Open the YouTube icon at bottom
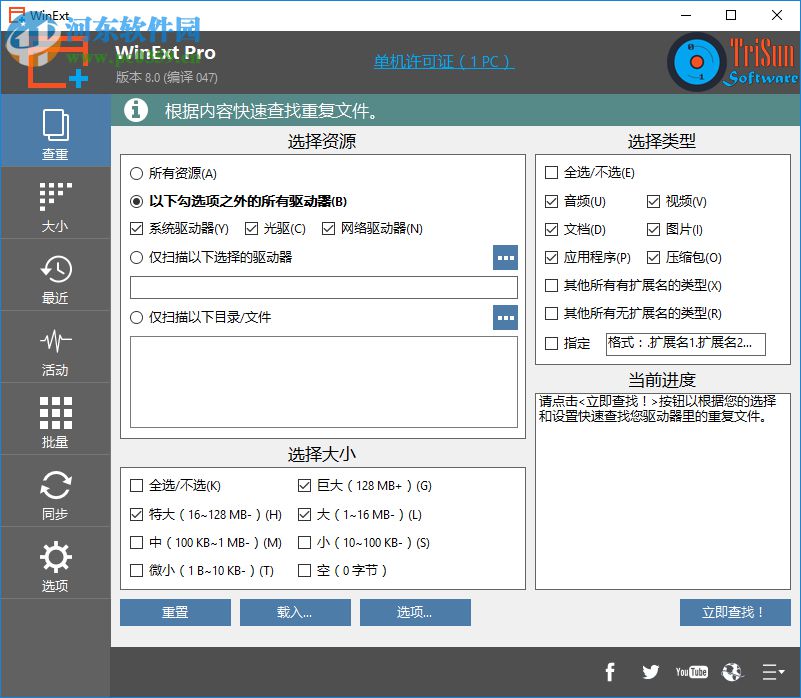The image size is (801, 698). [x=691, y=672]
